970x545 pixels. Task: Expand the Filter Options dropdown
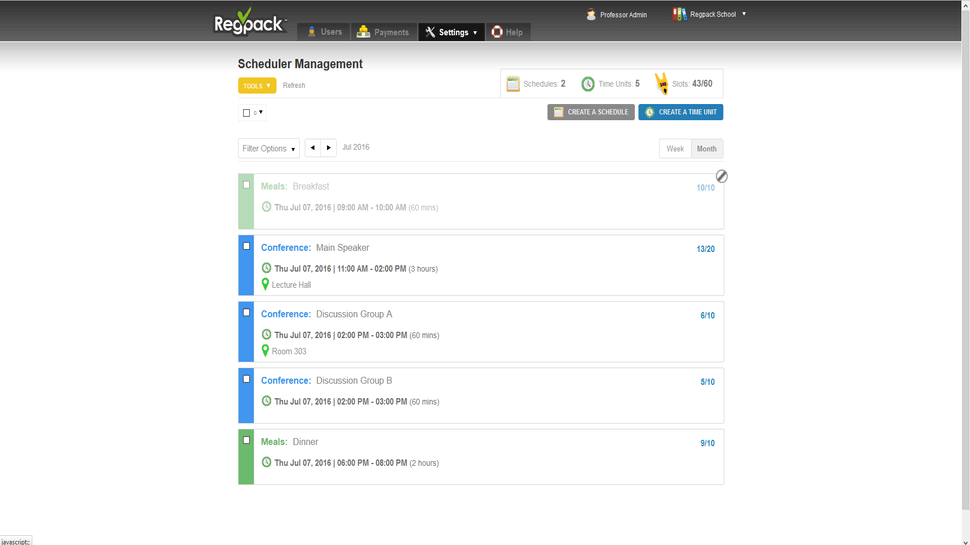(268, 149)
